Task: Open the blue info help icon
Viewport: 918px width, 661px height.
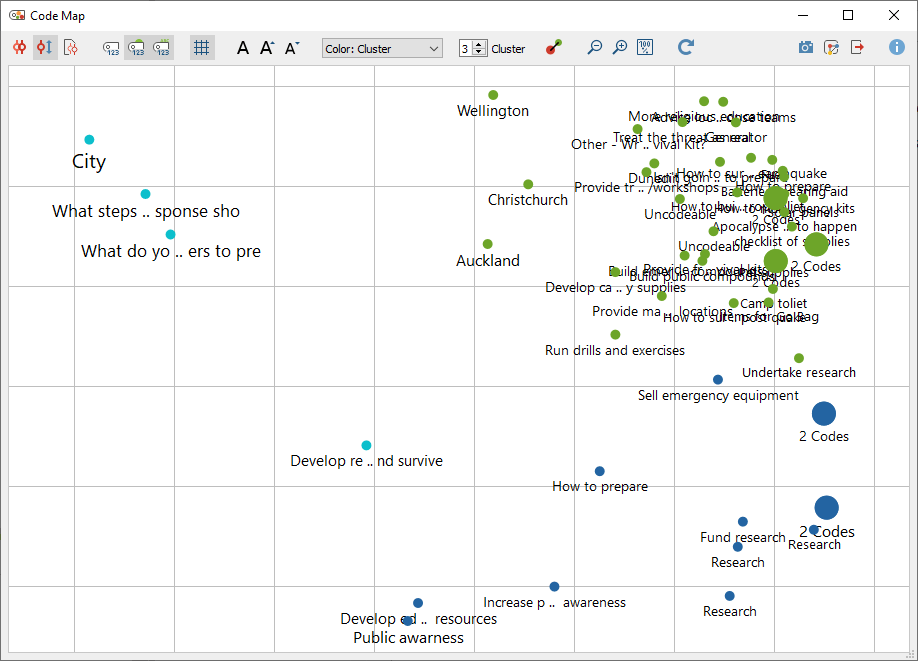Action: click(896, 47)
